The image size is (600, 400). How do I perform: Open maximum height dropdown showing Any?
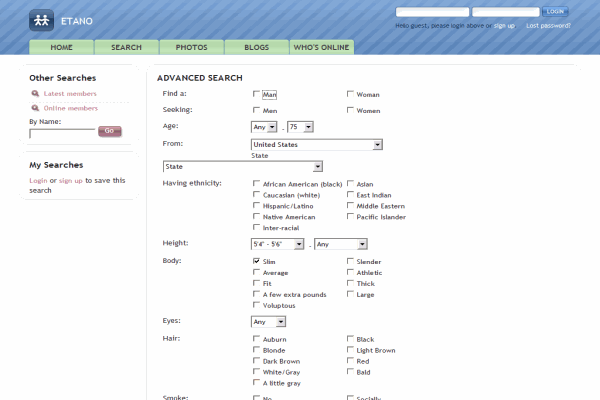click(341, 244)
